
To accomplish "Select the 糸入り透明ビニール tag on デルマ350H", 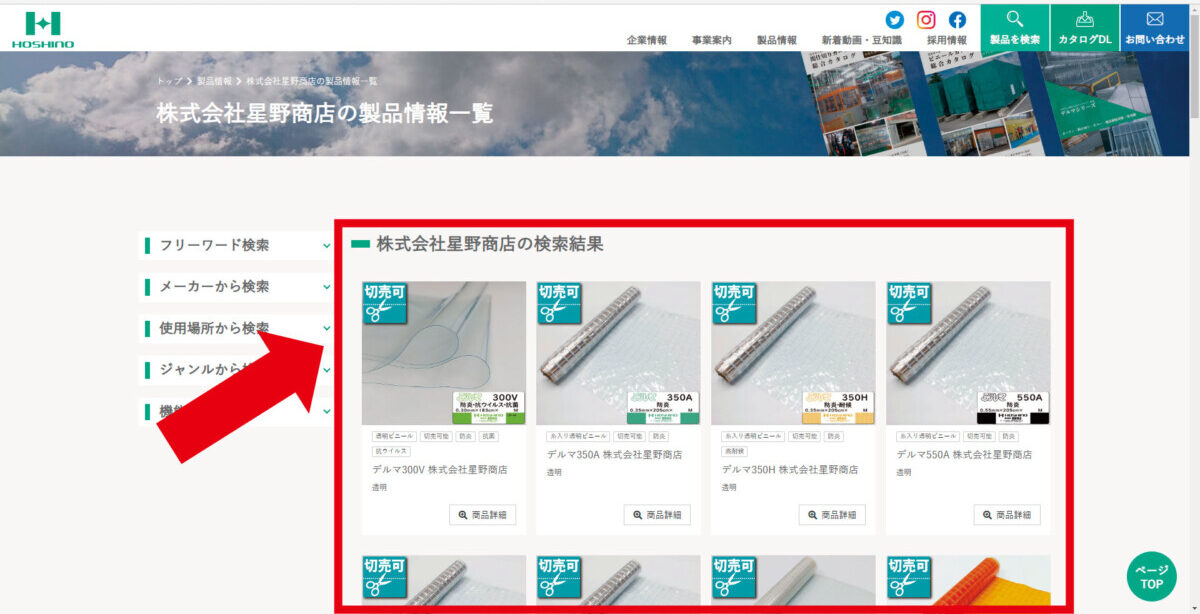I will point(752,436).
